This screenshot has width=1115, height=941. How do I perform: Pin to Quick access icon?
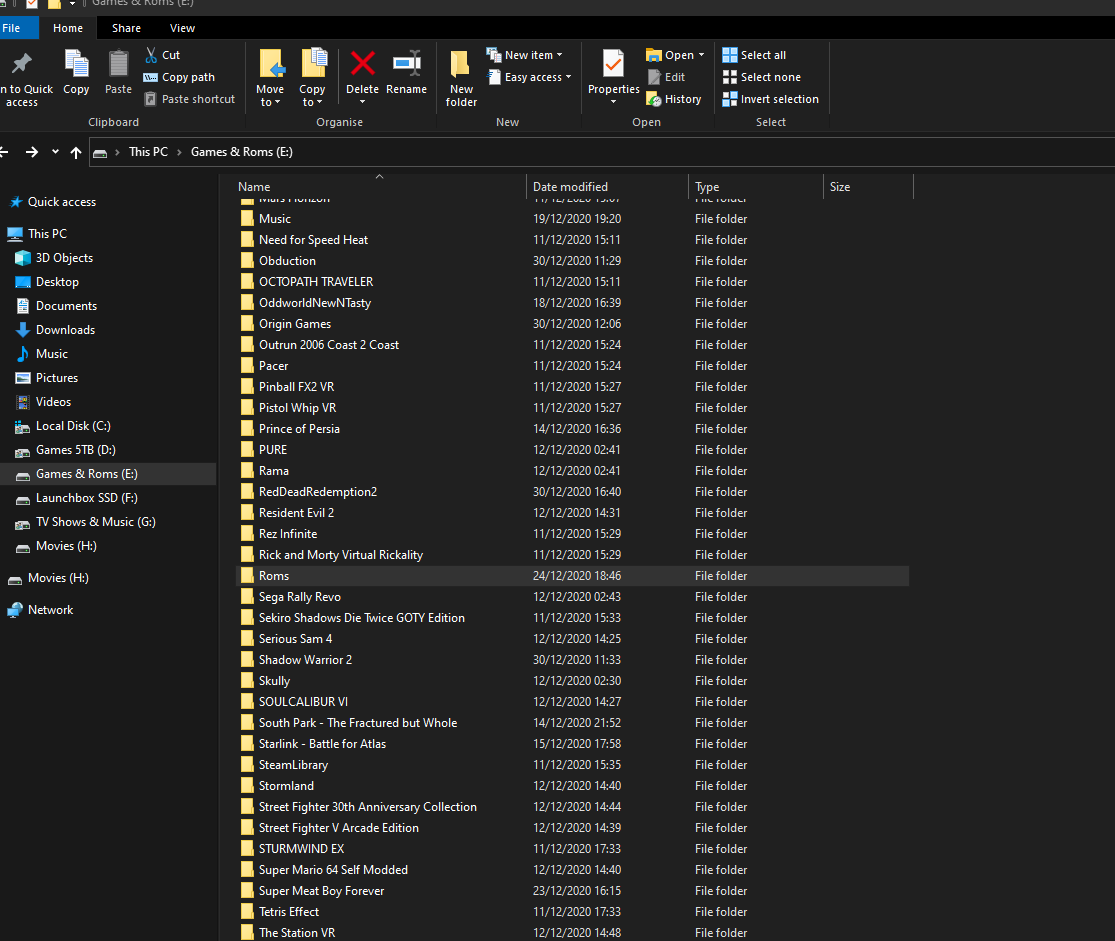[x=22, y=63]
